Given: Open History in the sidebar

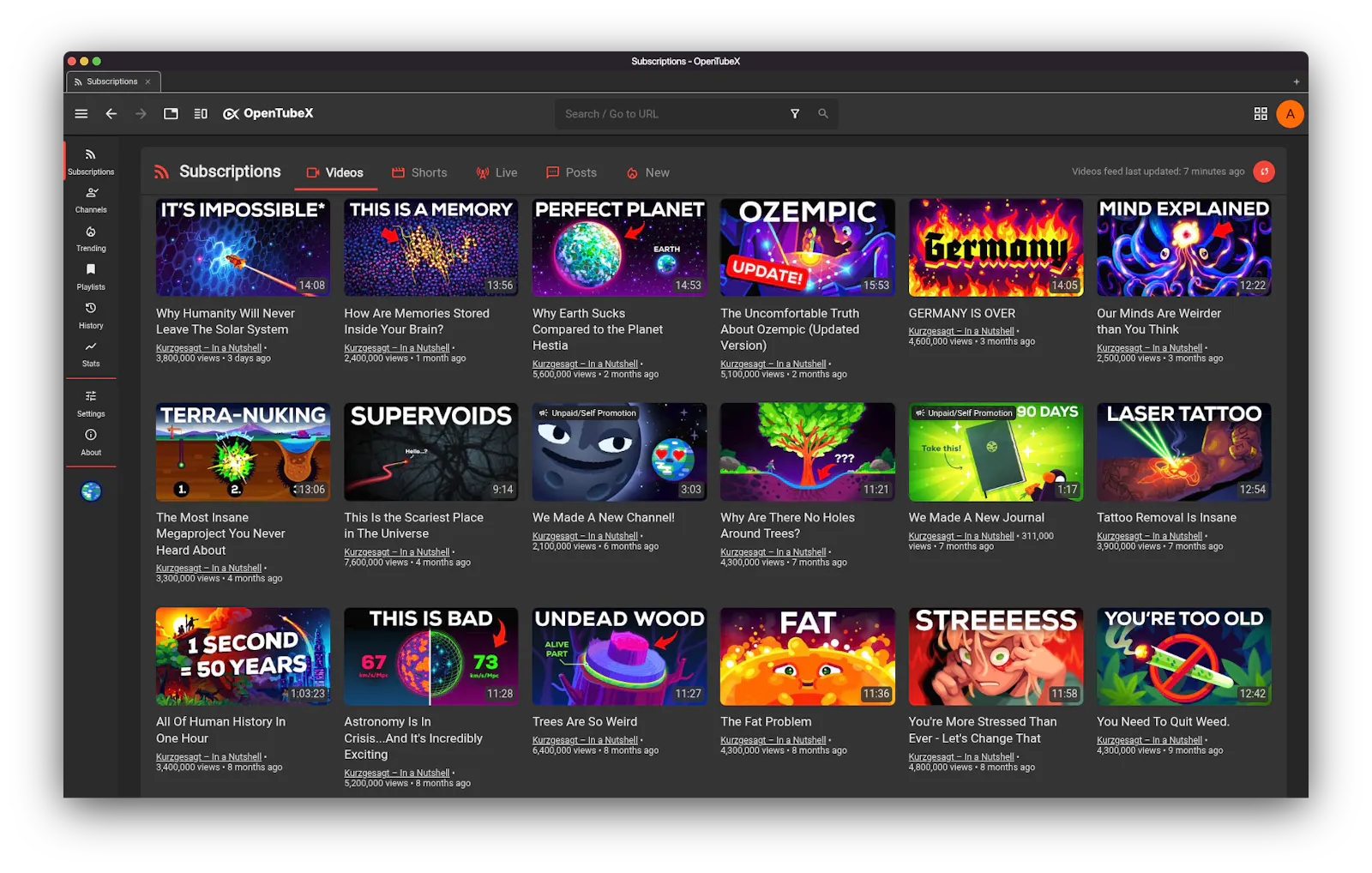Looking at the screenshot, I should (91, 316).
